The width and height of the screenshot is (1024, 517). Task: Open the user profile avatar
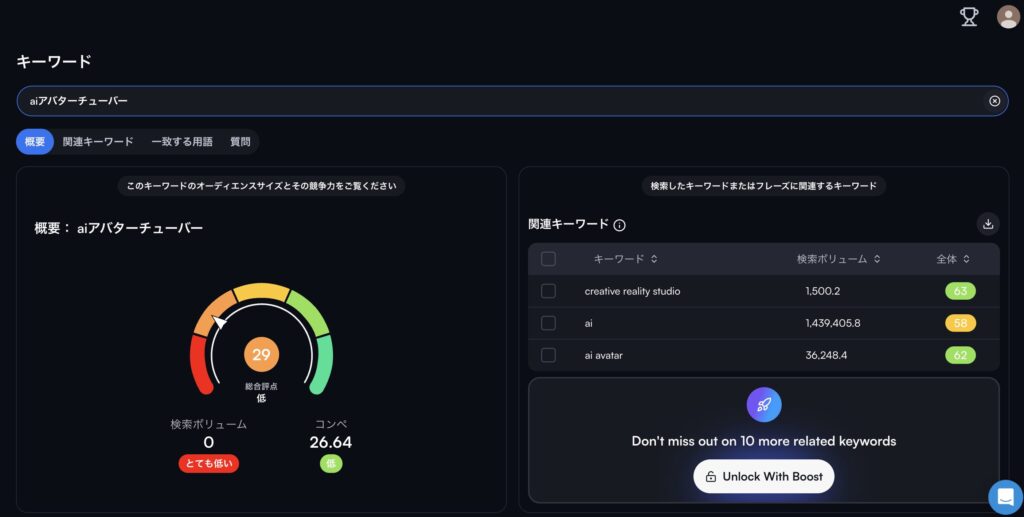click(1008, 16)
